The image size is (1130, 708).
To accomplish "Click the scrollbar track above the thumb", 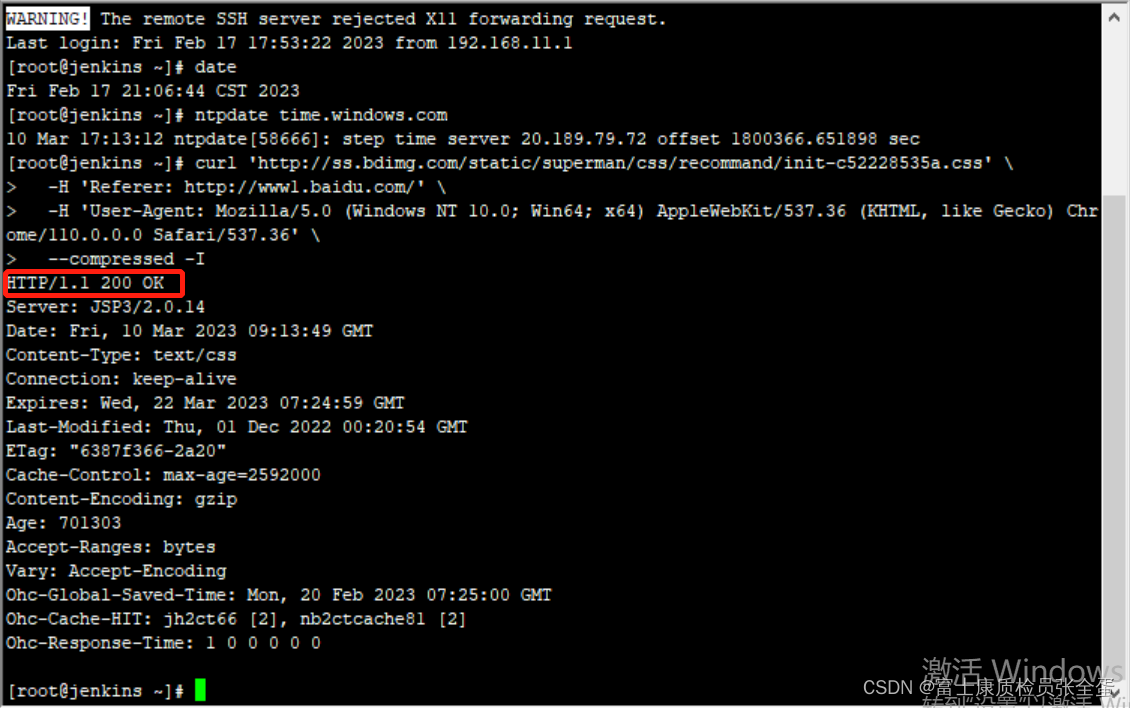I will (1115, 112).
